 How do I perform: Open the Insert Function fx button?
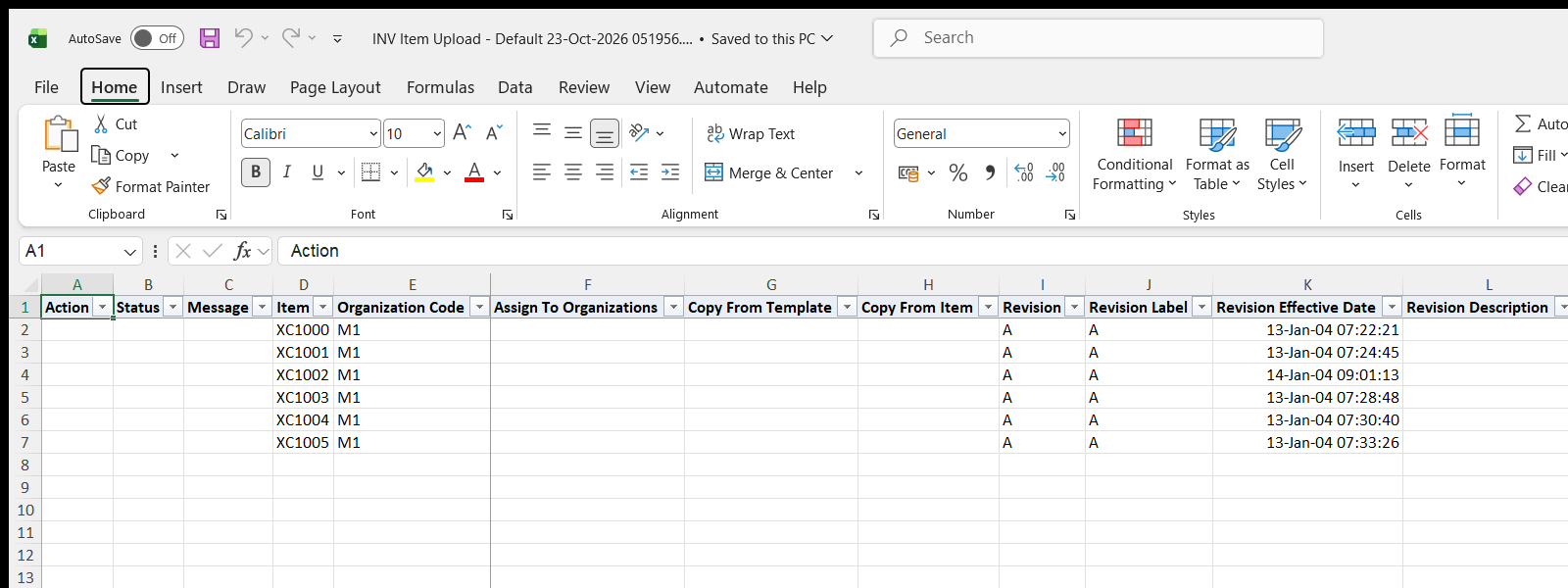click(242, 251)
